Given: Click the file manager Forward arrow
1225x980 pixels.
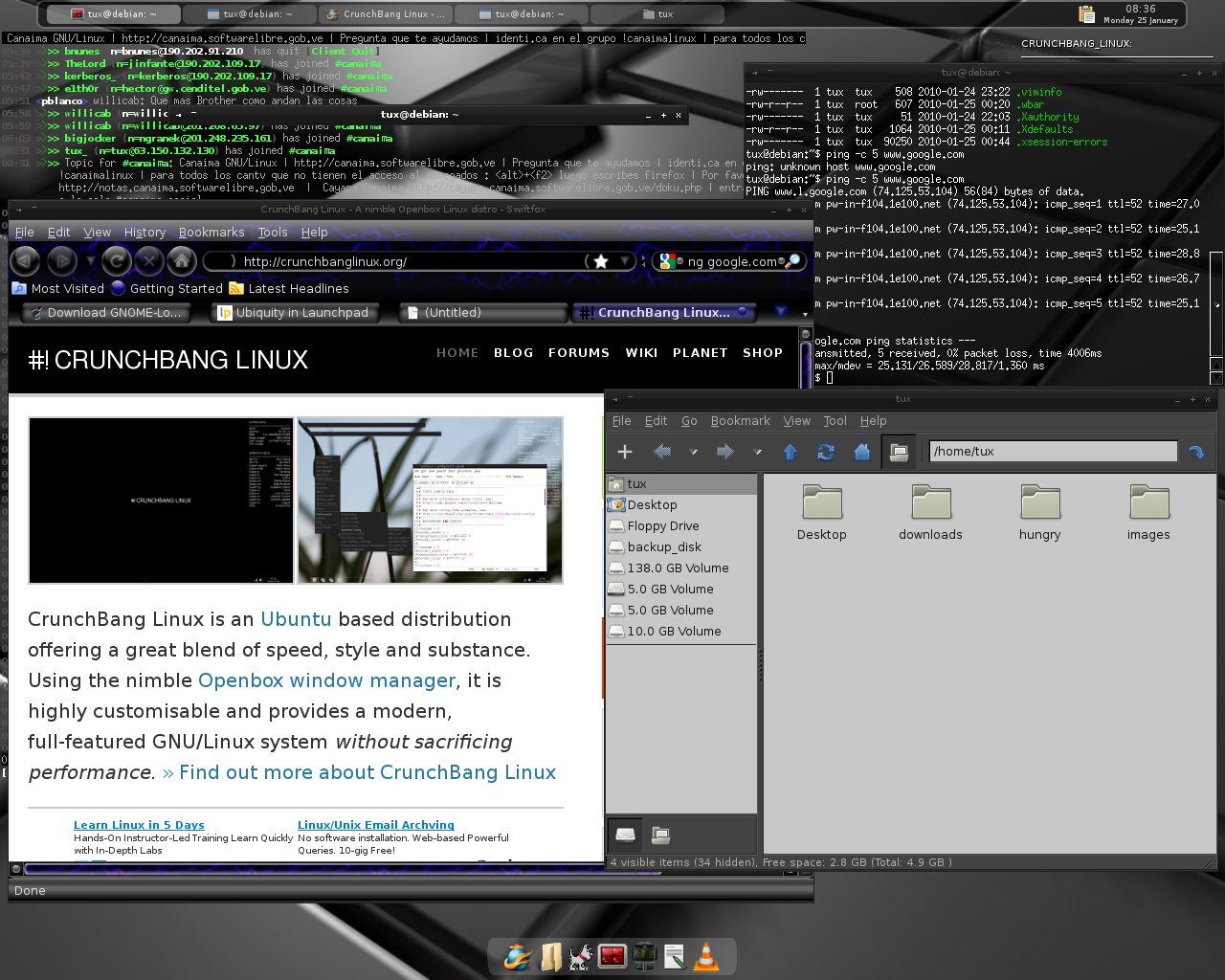Looking at the screenshot, I should tap(724, 452).
